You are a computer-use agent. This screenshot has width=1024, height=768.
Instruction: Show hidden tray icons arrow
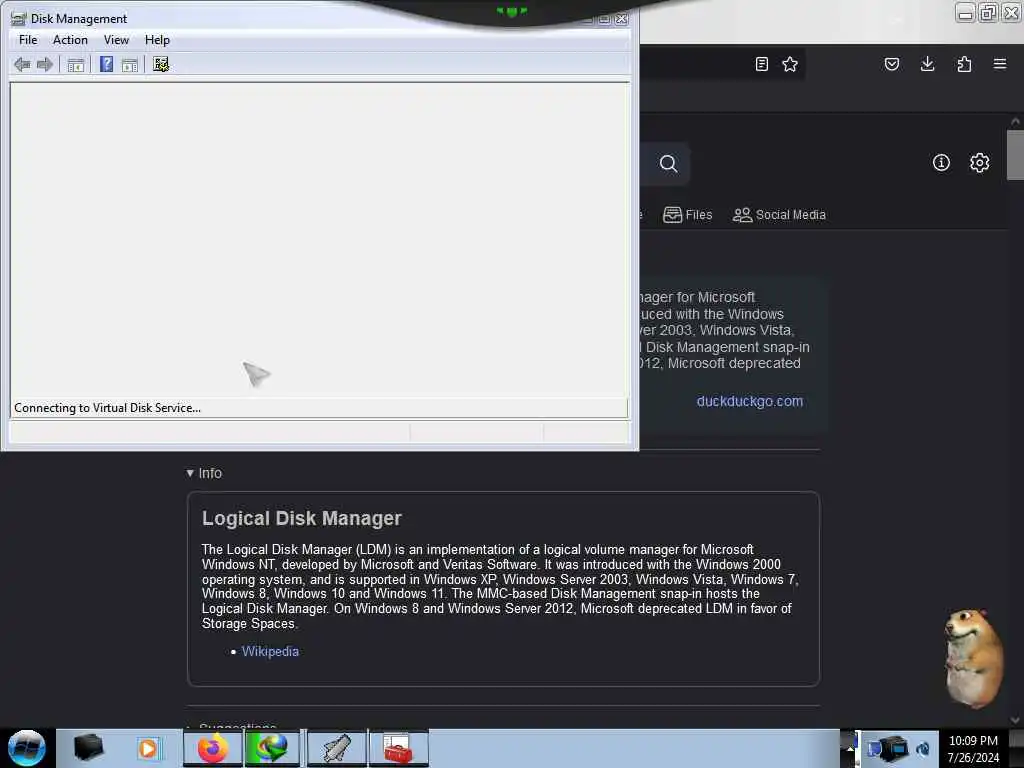pos(850,748)
